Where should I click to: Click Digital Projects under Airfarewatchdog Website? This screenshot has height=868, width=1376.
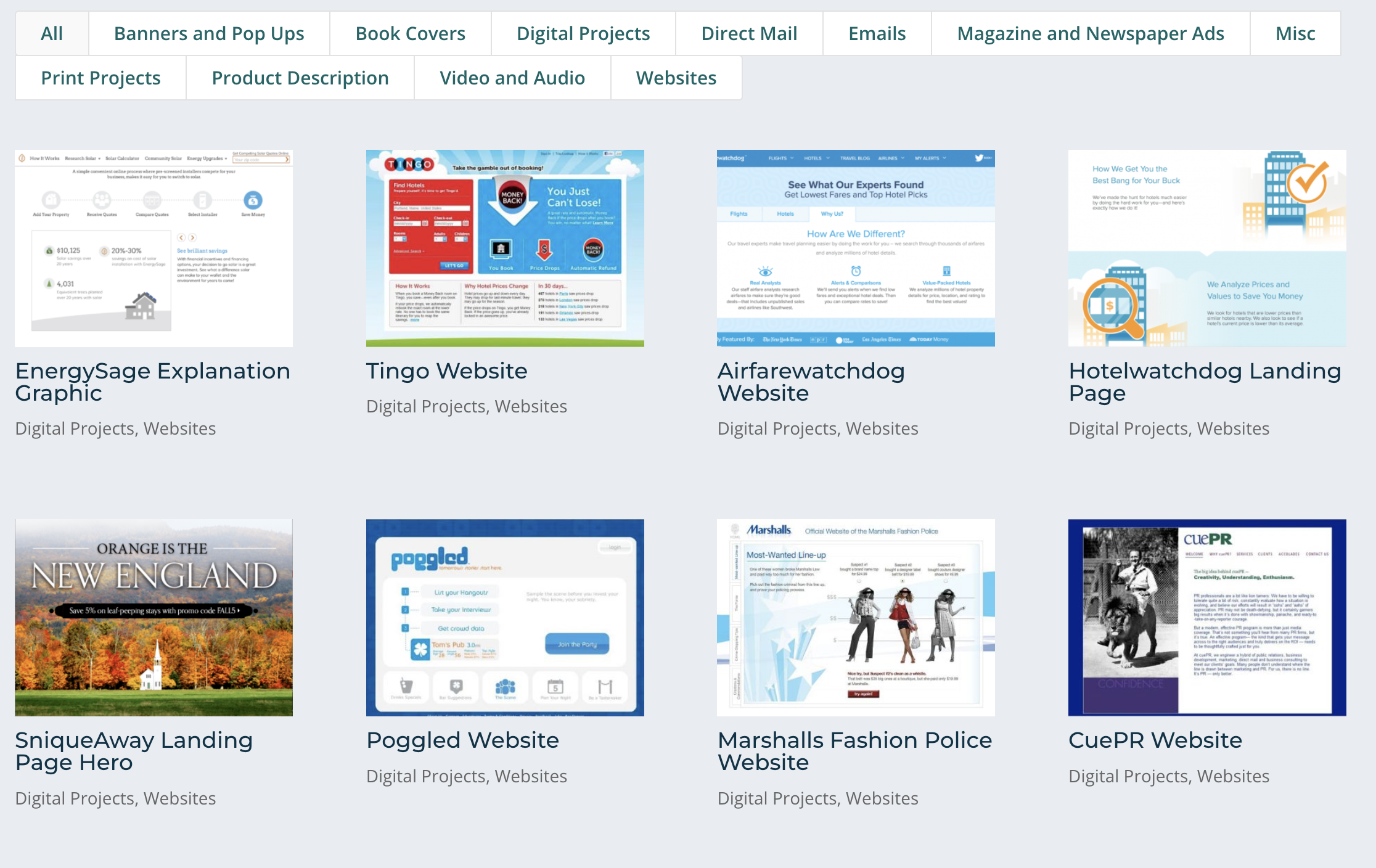[777, 429]
